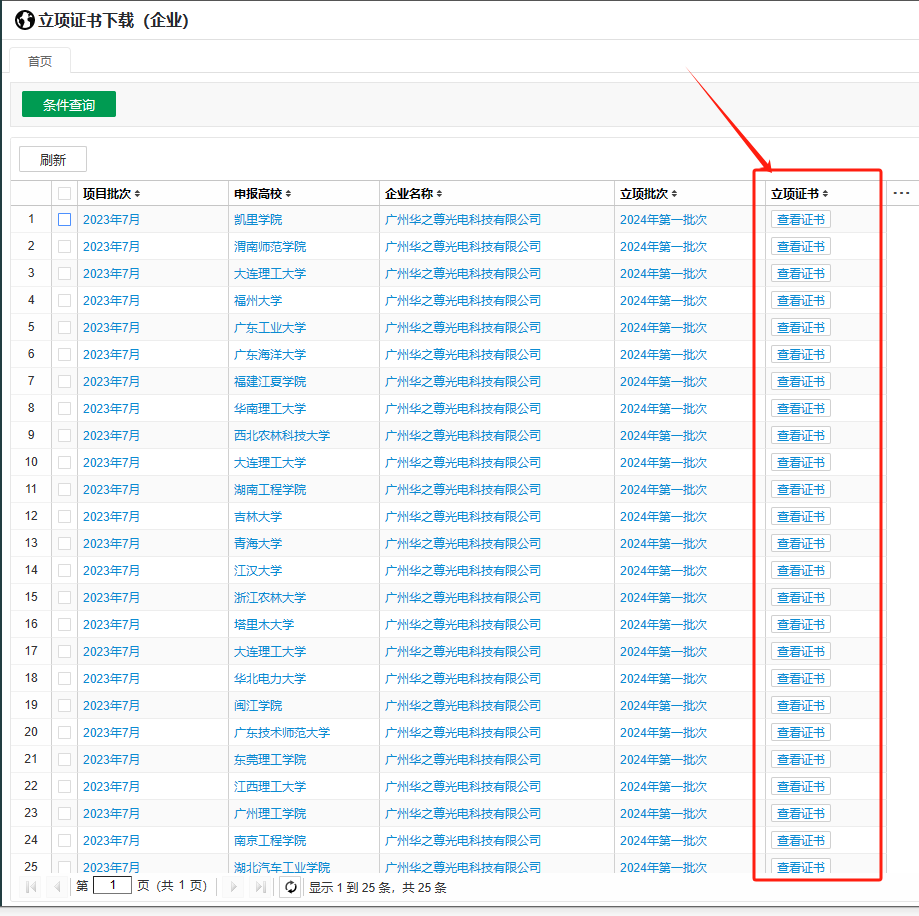Image resolution: width=919 pixels, height=916 pixels.
Task: Open the 吉林大学 link in row 12
Action: [x=258, y=516]
